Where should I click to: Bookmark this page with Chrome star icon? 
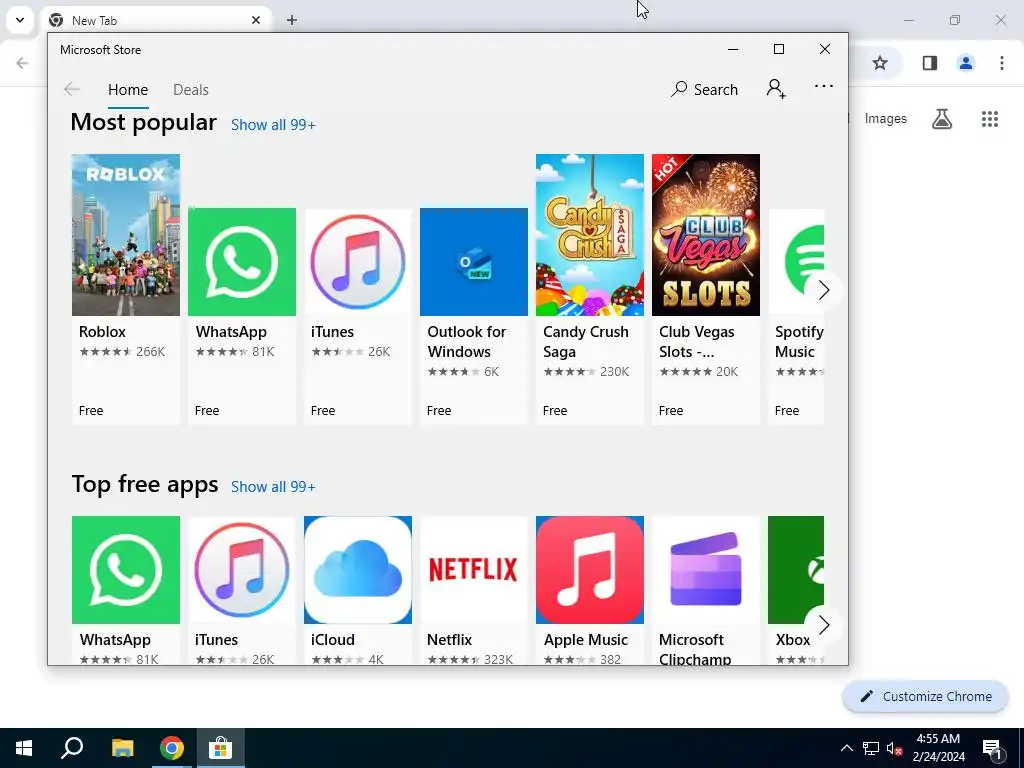[880, 63]
